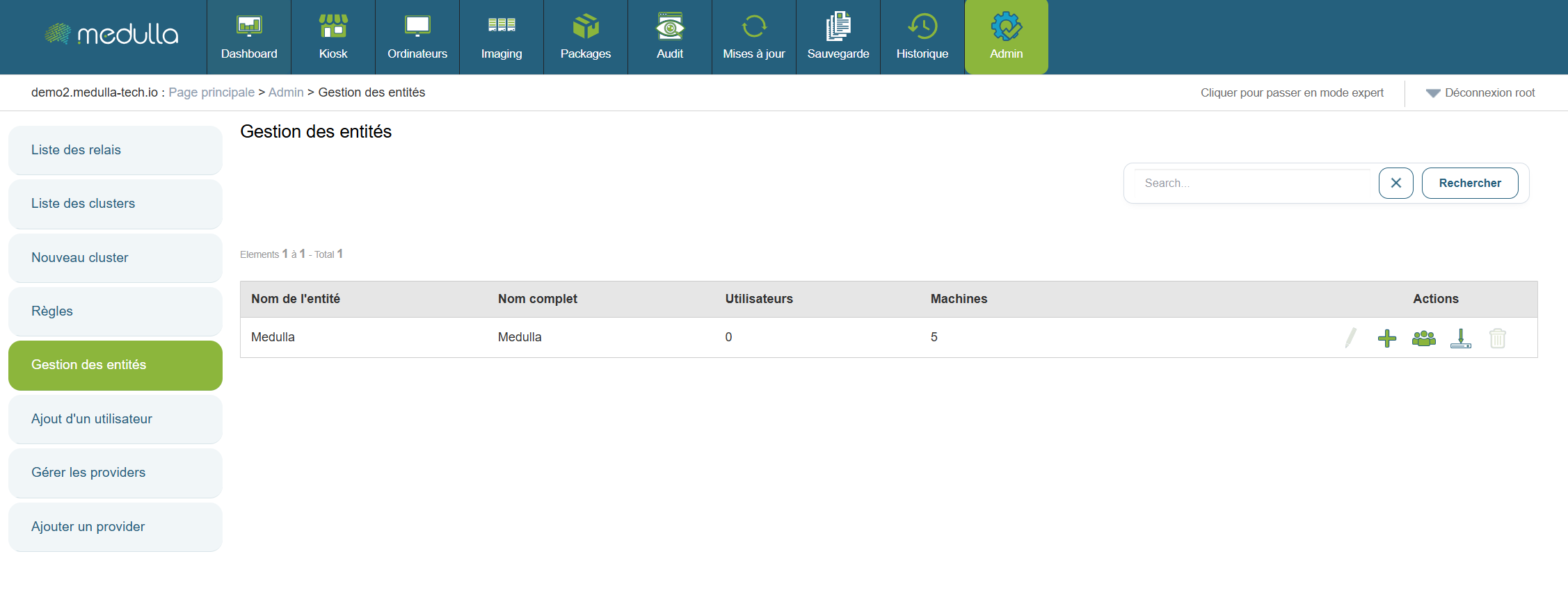Click into the Search input field
This screenshot has height=595, width=1568.
pyautogui.click(x=1252, y=183)
